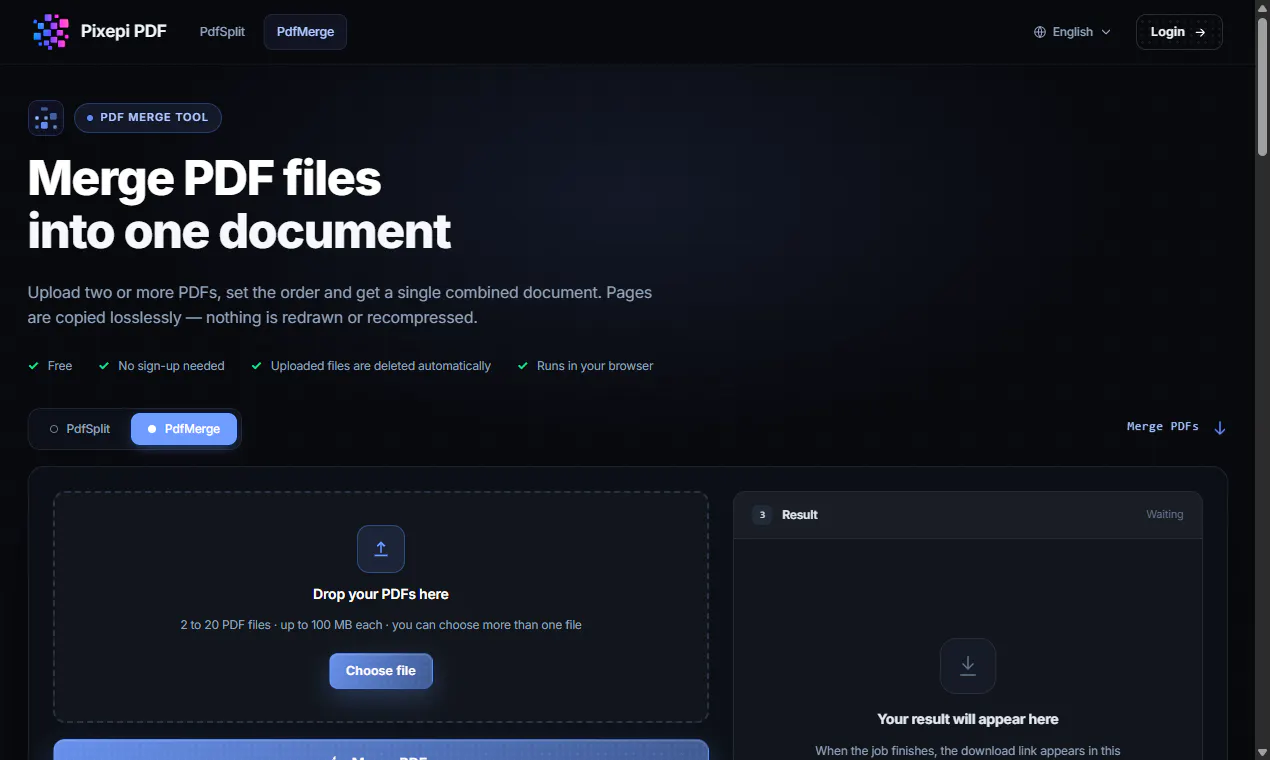Image resolution: width=1270 pixels, height=760 pixels.
Task: Click the 'Your result will appear here' text
Action: tap(968, 719)
